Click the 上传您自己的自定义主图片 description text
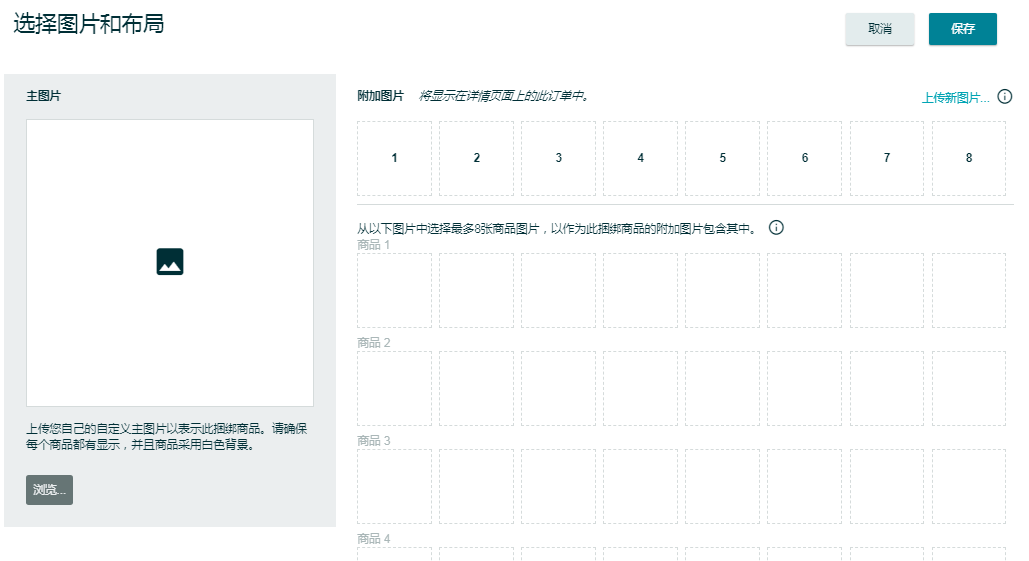 [167, 436]
